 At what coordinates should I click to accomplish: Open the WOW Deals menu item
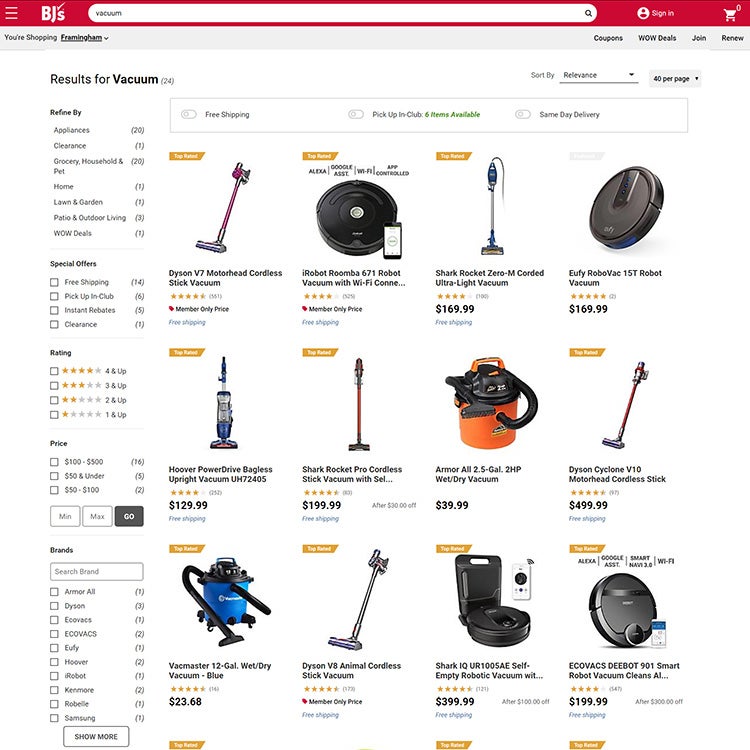pos(657,38)
